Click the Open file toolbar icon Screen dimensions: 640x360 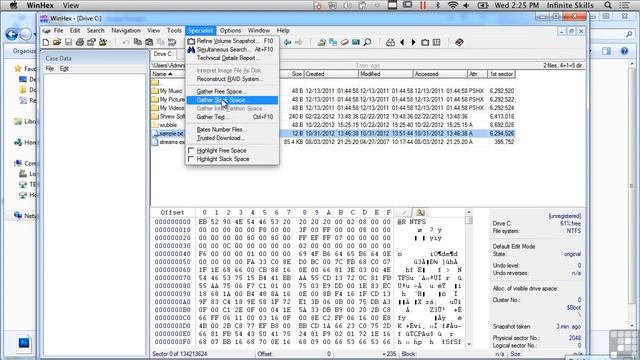tap(57, 42)
